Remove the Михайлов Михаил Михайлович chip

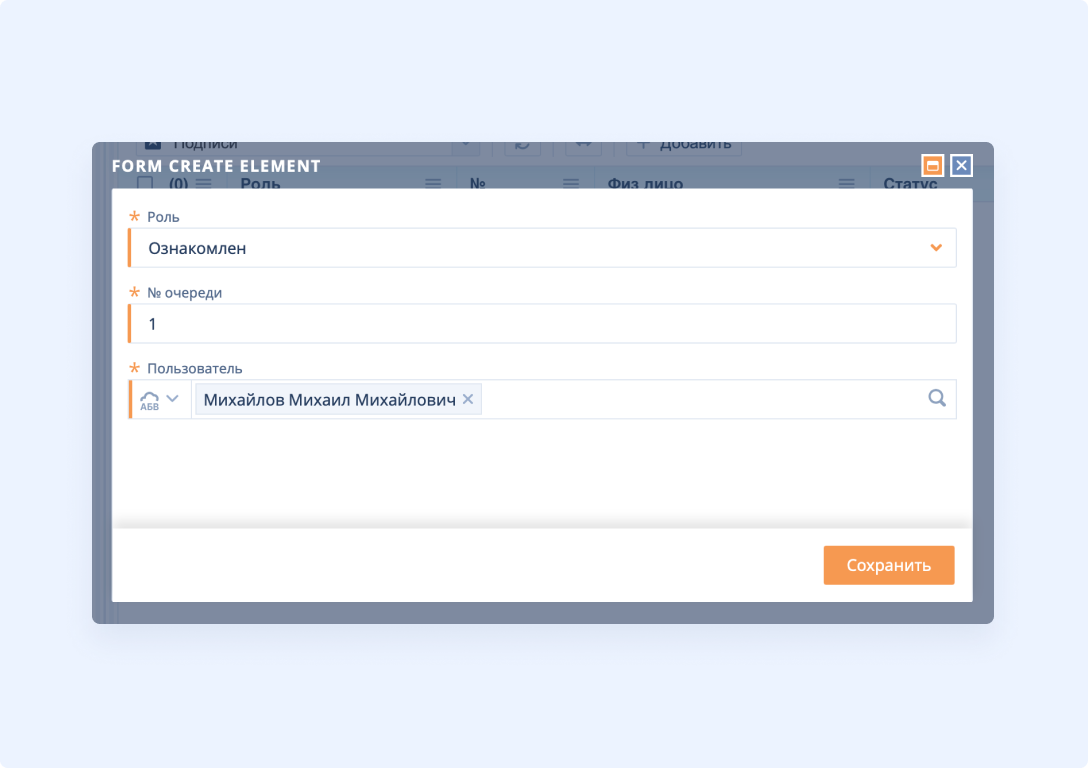tap(468, 400)
